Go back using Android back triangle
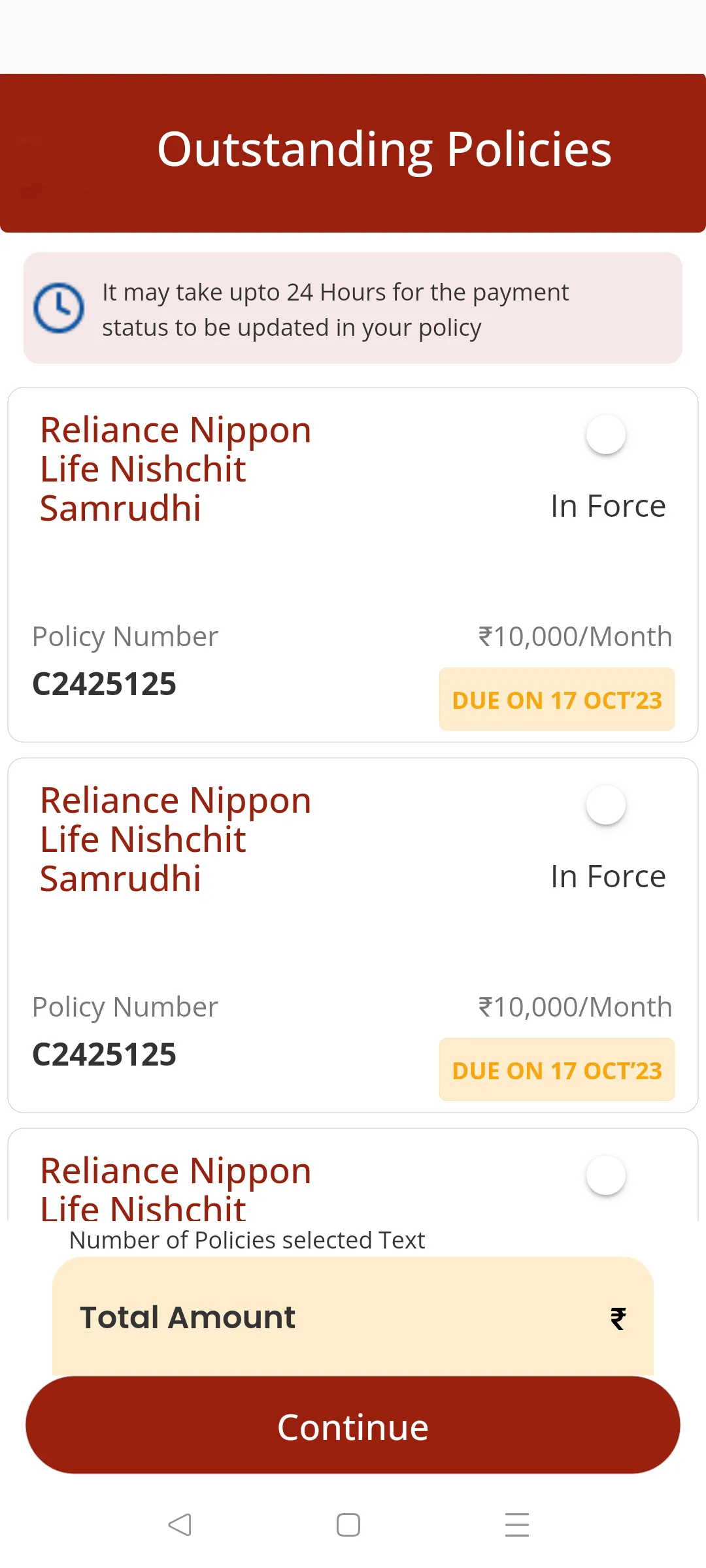Viewport: 706px width, 1568px height. [180, 1525]
